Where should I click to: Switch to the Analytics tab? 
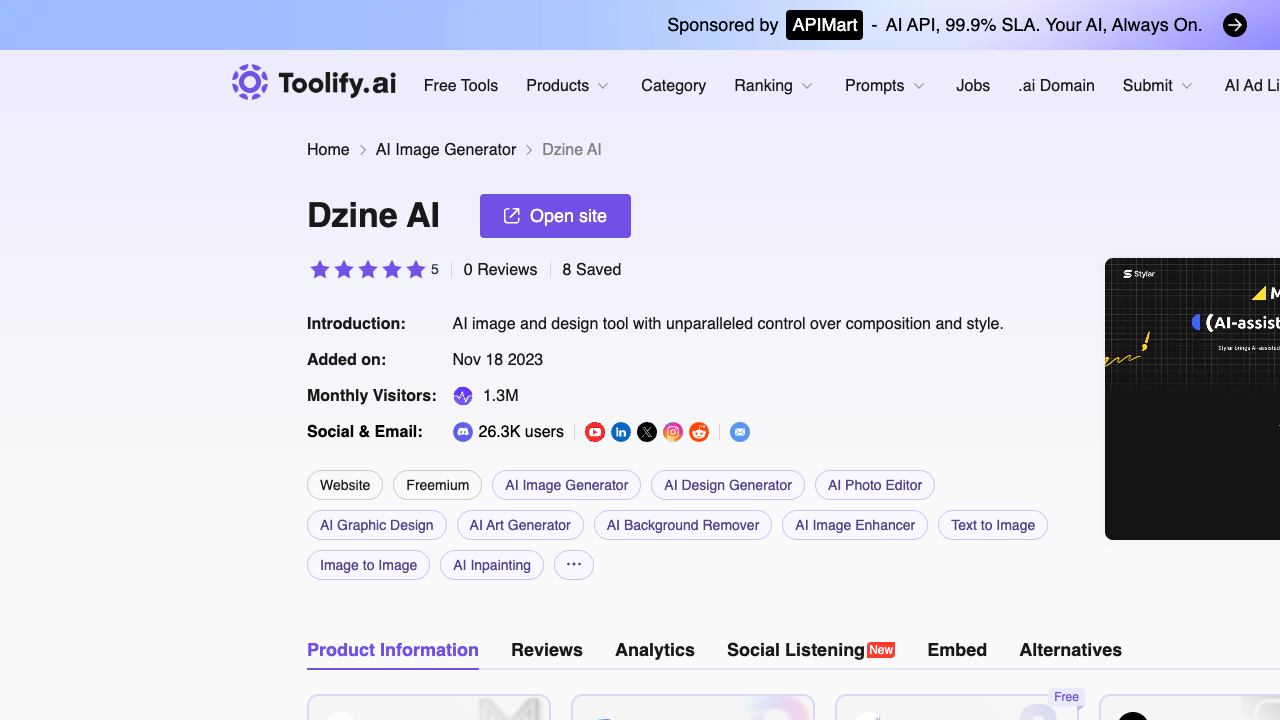(655, 650)
